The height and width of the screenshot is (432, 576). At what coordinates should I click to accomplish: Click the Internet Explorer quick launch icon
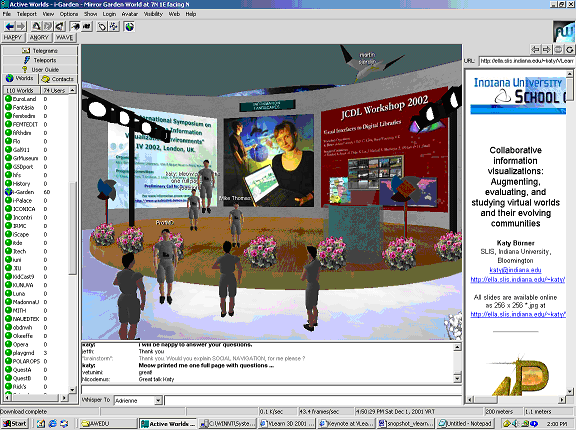[x=52, y=424]
